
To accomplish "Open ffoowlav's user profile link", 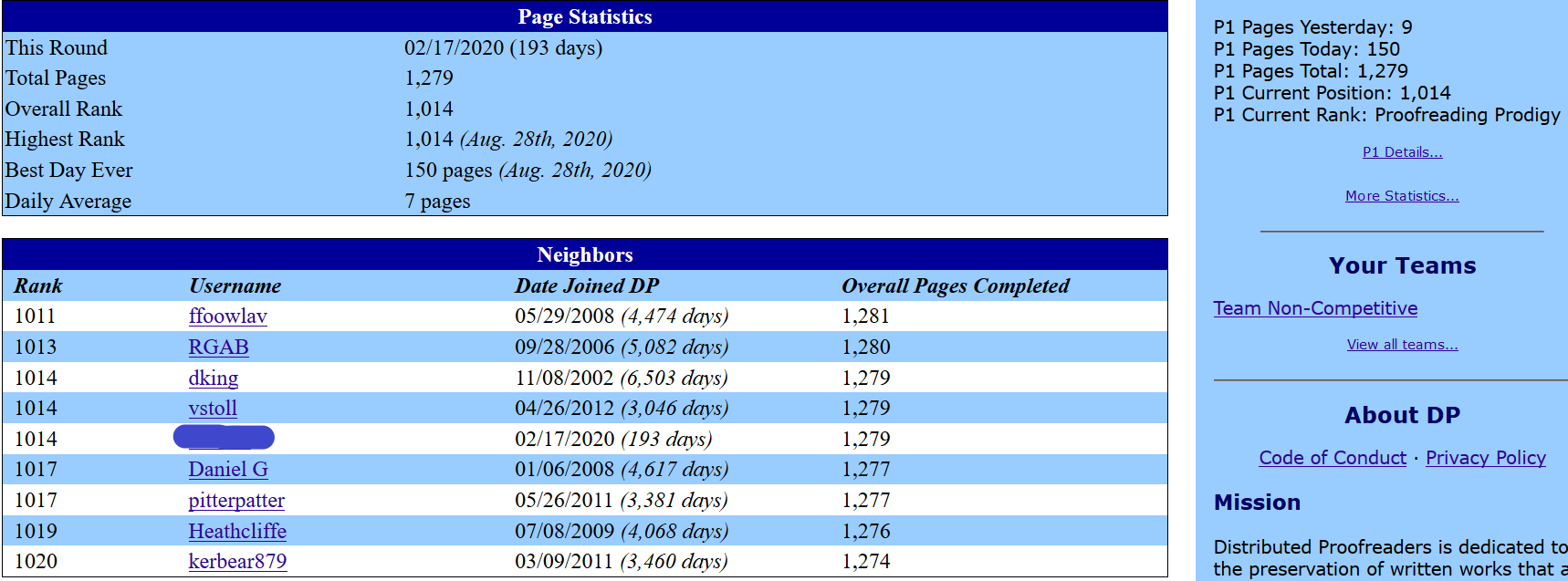I will click(227, 316).
